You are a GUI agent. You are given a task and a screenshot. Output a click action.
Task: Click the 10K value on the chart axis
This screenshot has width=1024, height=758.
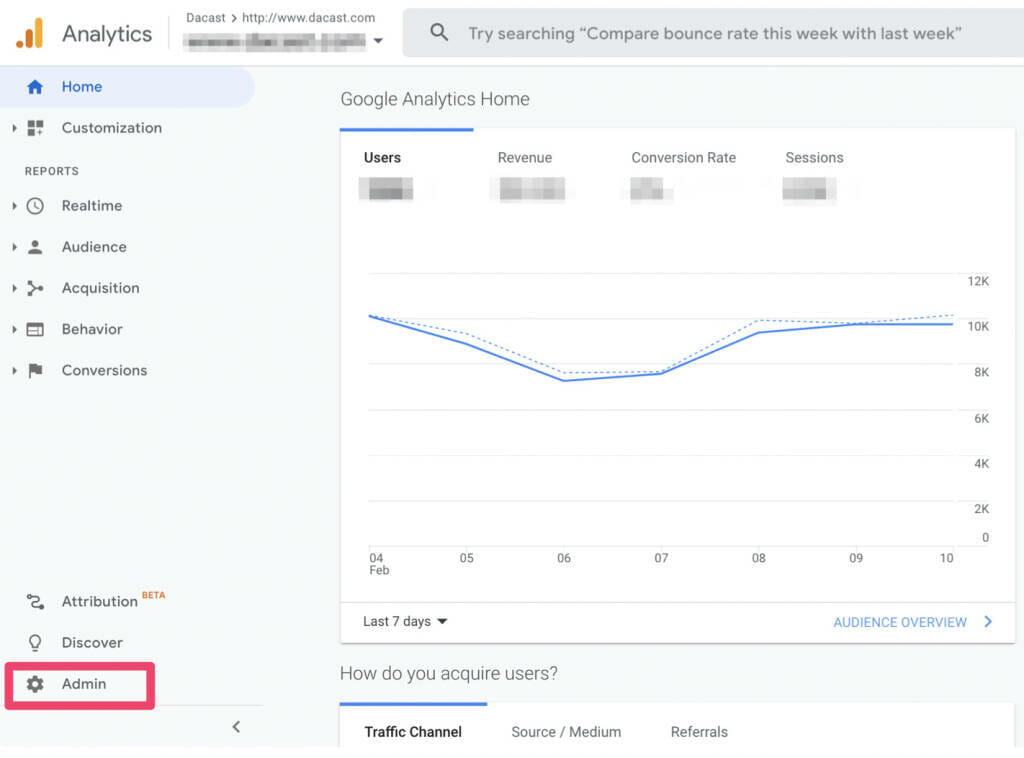click(978, 326)
